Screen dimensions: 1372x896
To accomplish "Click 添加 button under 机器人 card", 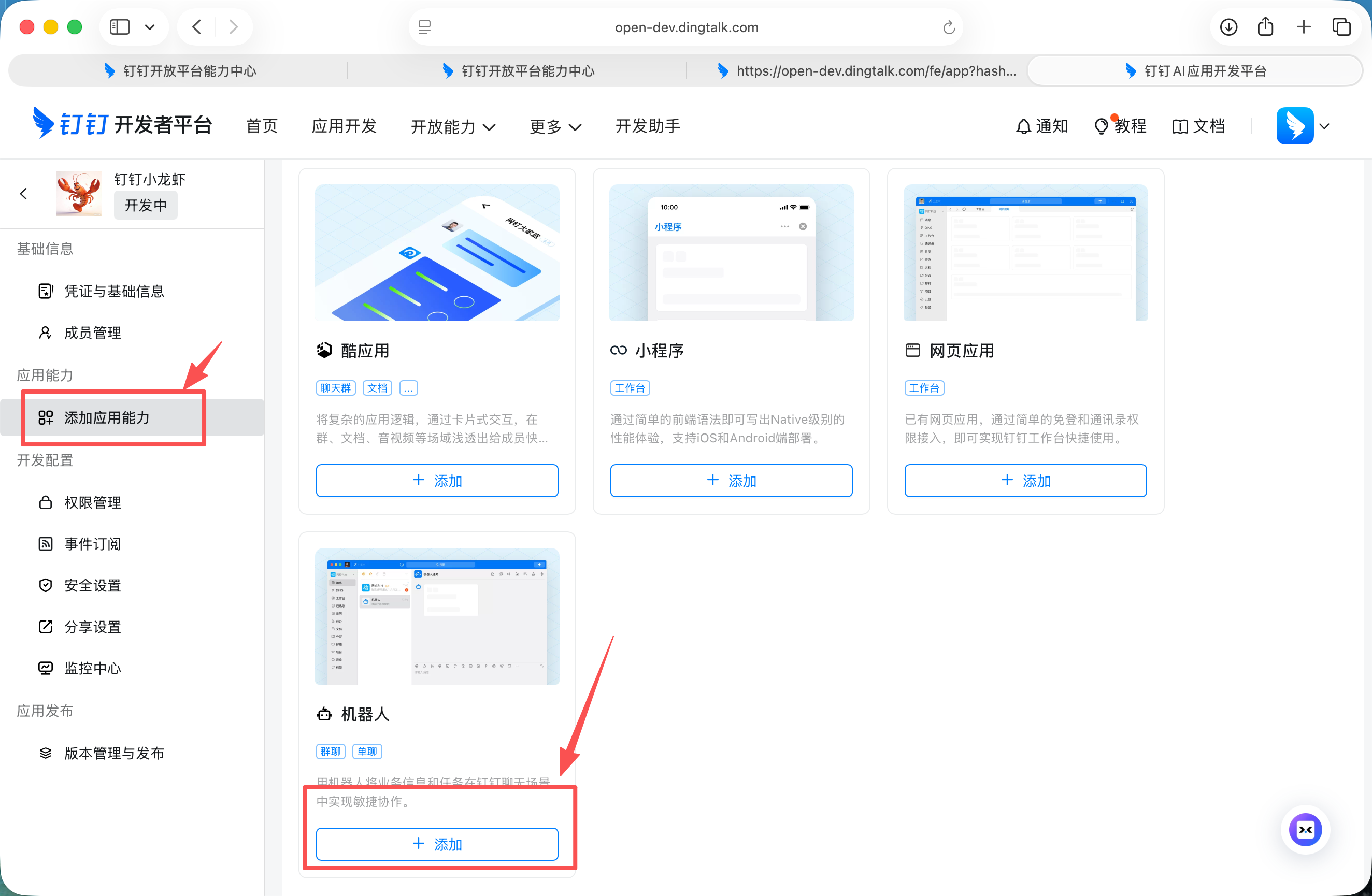I will pyautogui.click(x=437, y=844).
